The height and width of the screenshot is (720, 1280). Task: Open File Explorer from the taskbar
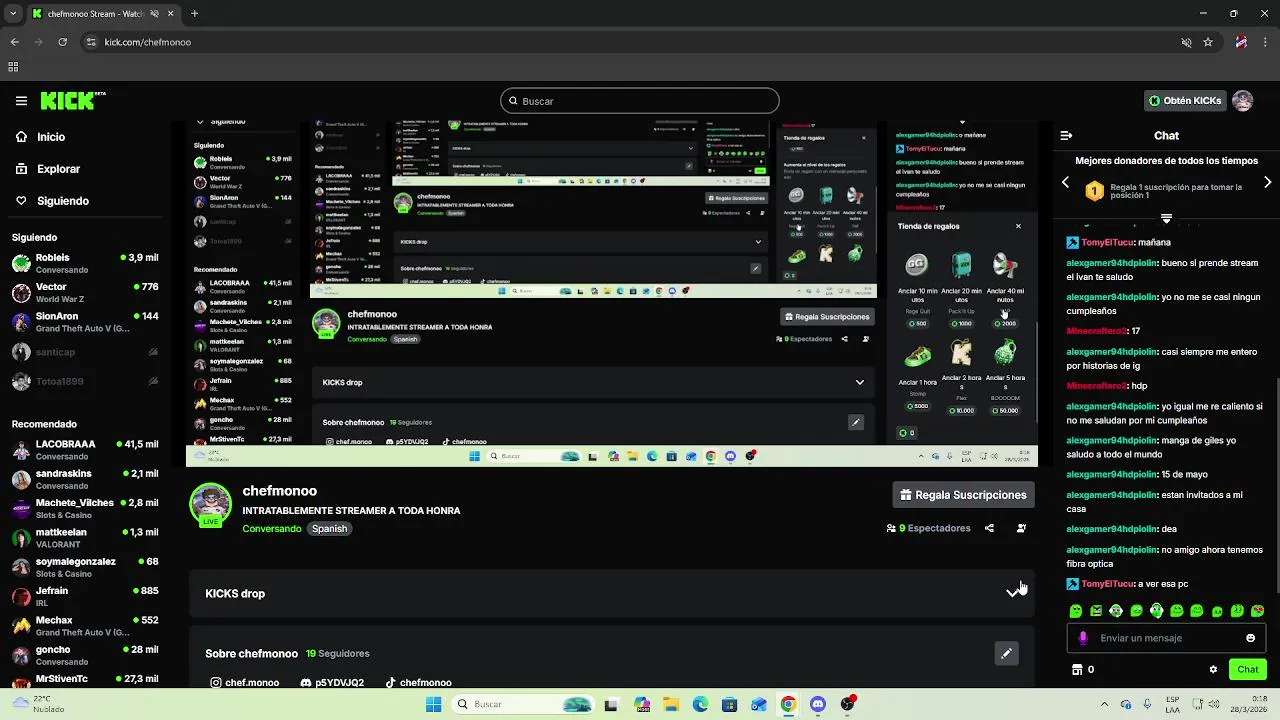point(670,705)
